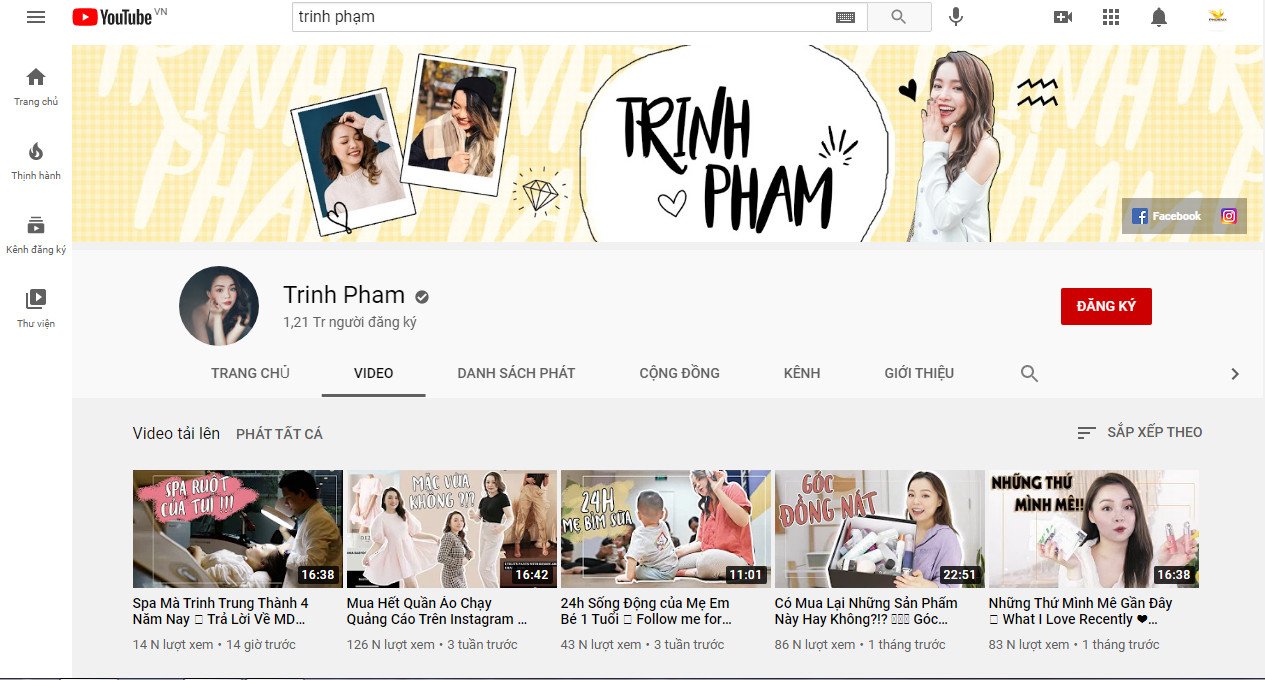This screenshot has height=680, width=1265.
Task: Click the magnifier search button
Action: 899,17
